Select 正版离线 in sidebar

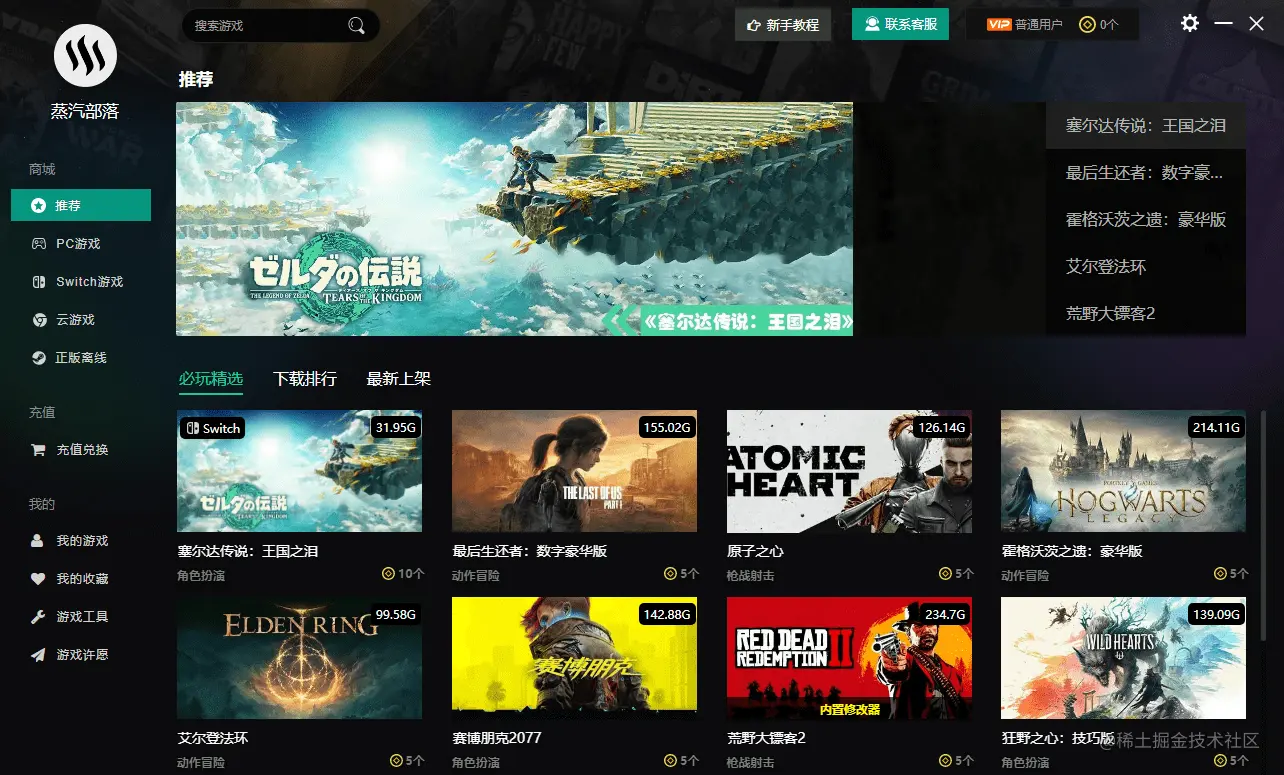click(x=81, y=358)
